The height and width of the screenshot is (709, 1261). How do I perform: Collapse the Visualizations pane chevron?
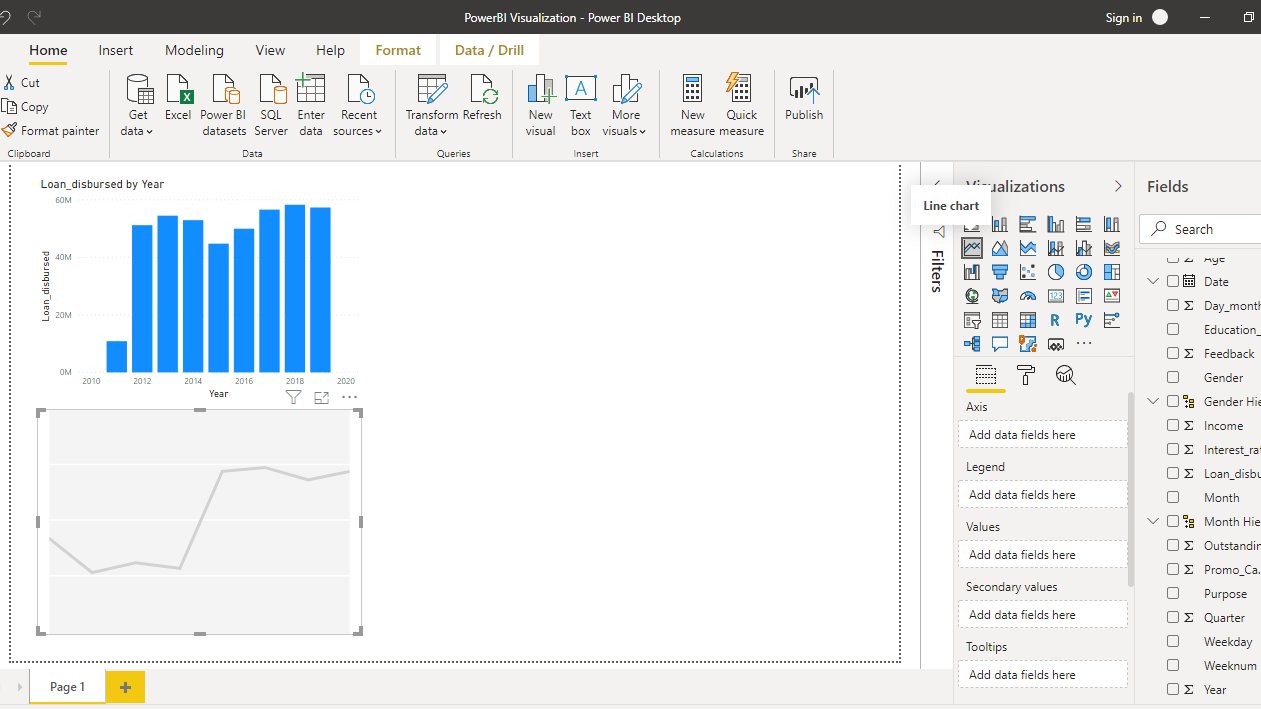[1118, 186]
